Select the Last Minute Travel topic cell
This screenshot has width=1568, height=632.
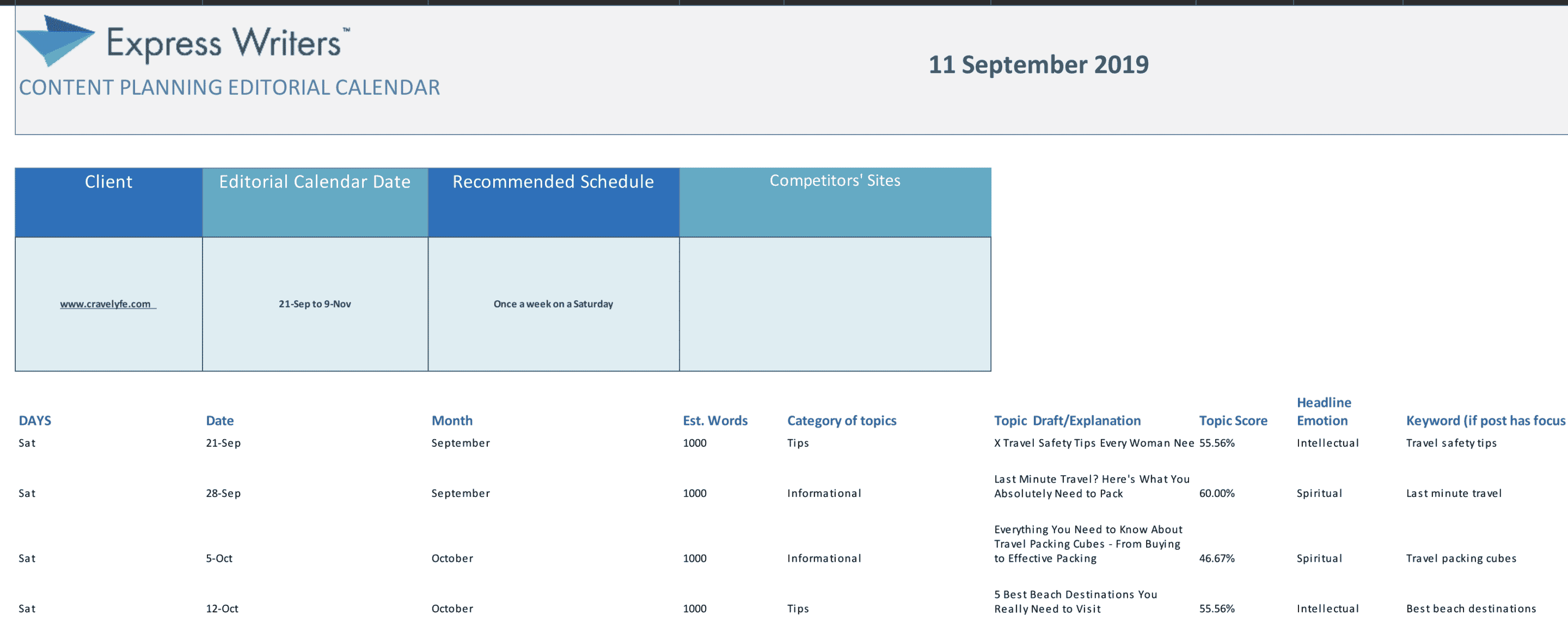[1092, 487]
